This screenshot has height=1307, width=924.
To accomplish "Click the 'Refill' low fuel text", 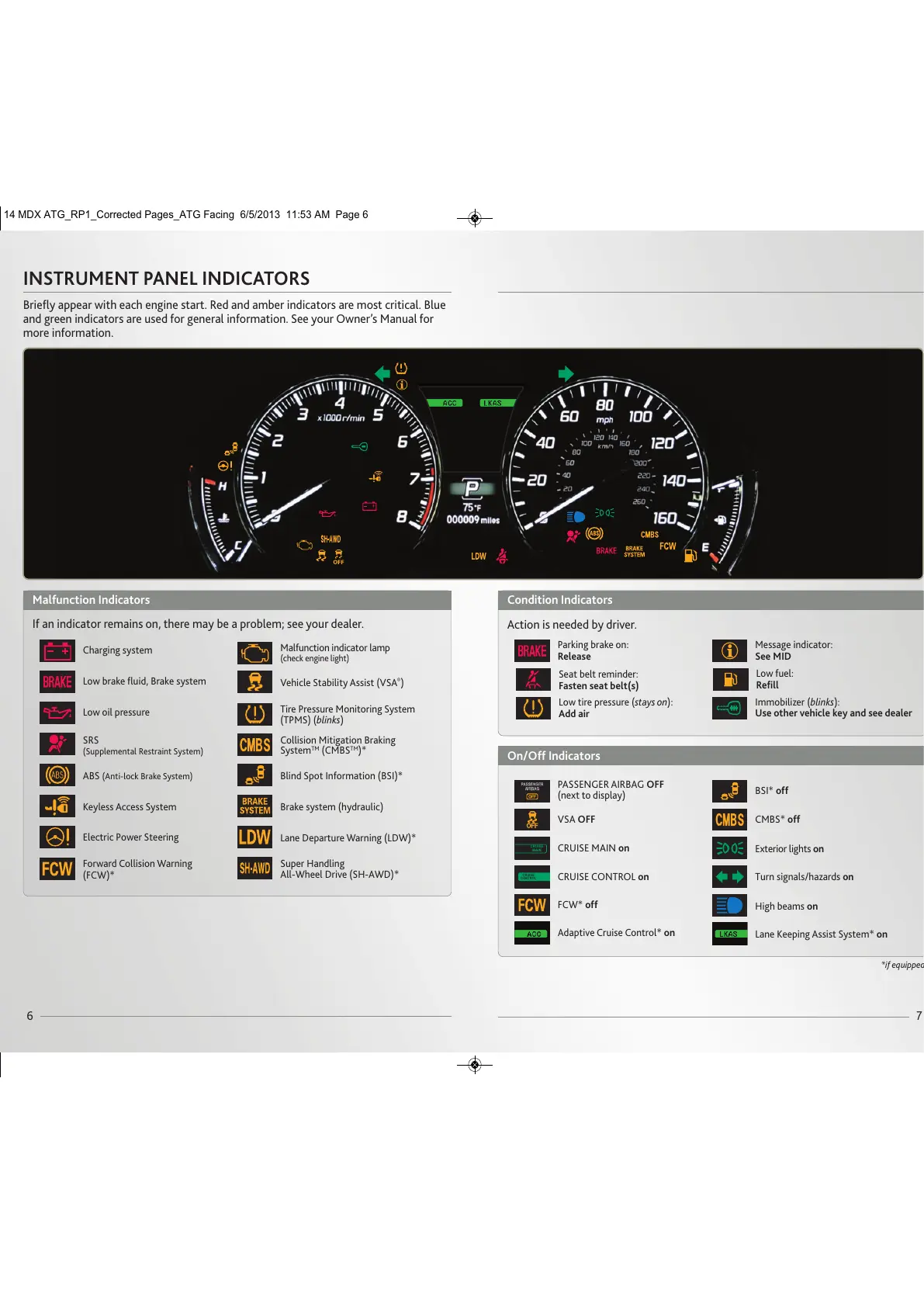I will pyautogui.click(x=767, y=685).
